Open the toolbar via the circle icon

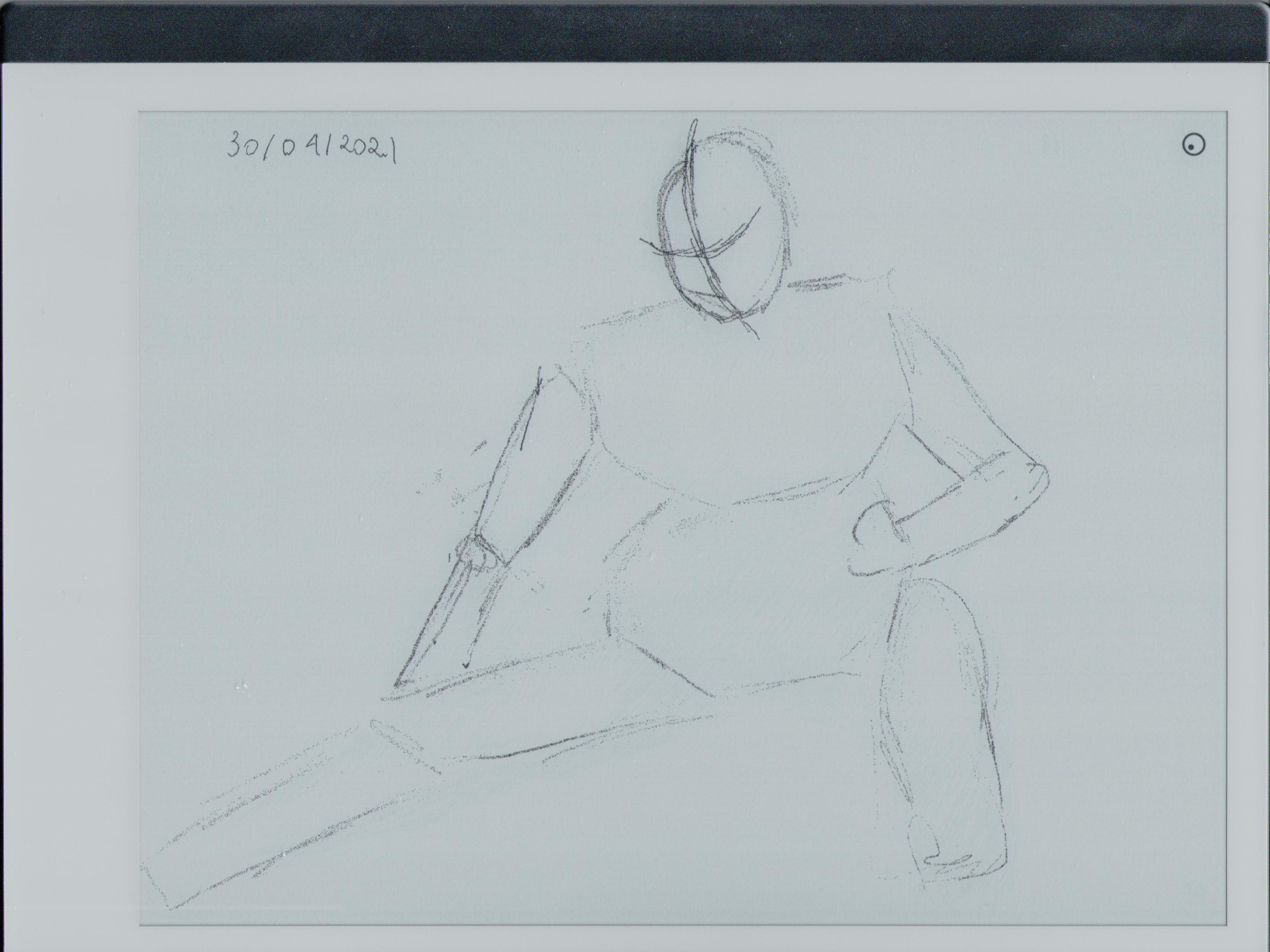click(x=1194, y=144)
